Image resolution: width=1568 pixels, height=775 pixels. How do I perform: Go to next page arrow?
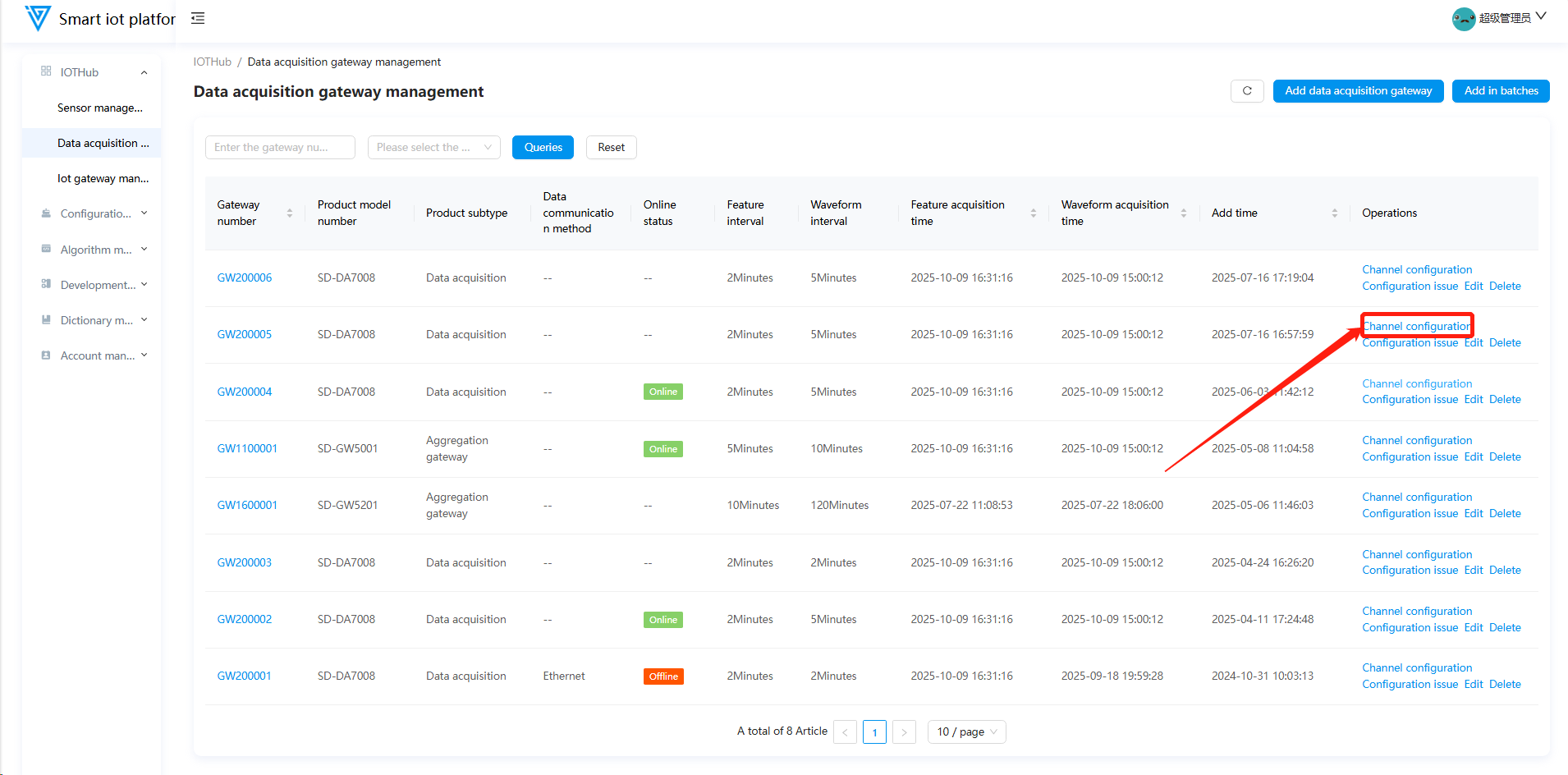coord(904,732)
